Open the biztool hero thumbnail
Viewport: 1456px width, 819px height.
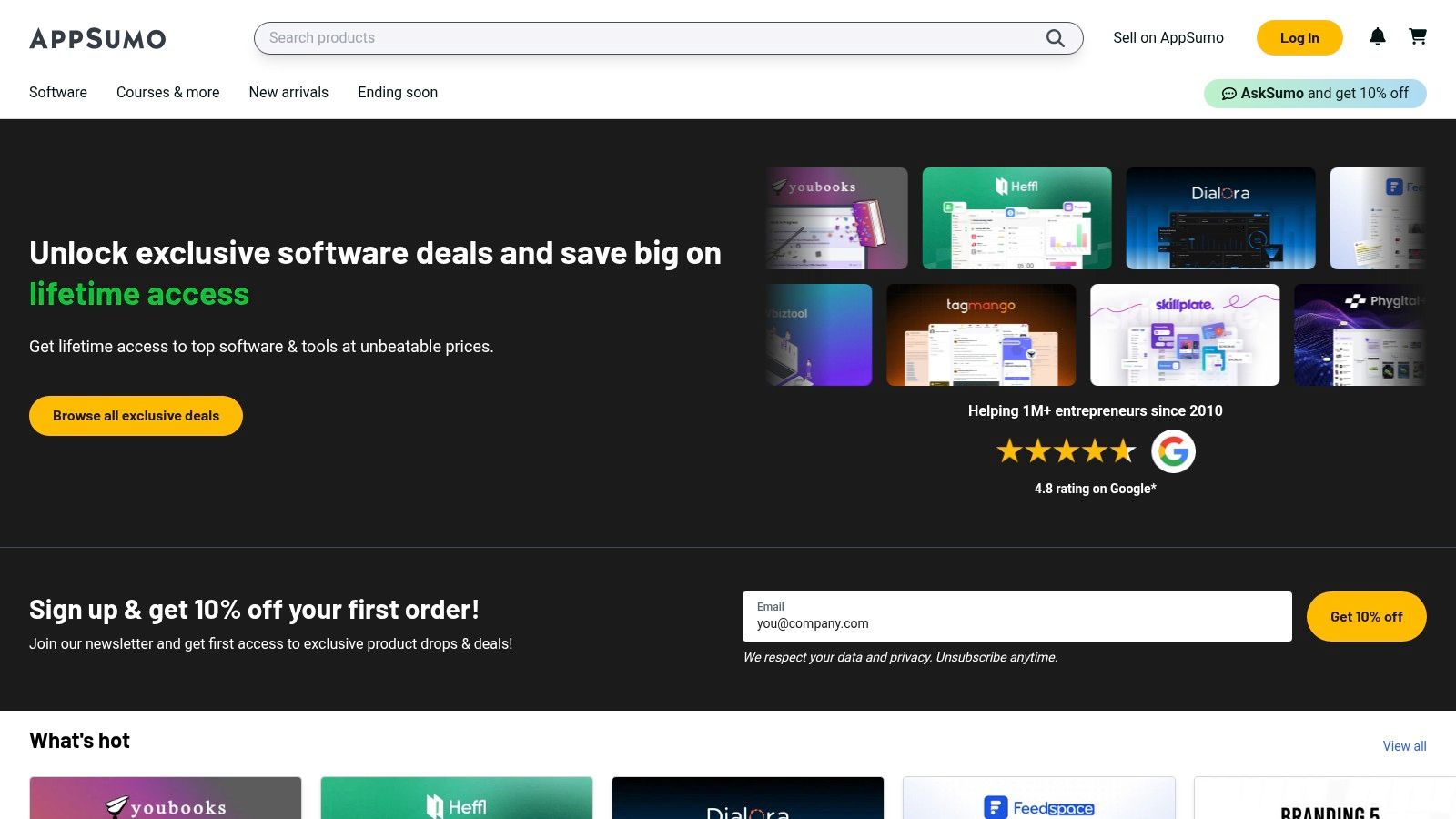819,335
